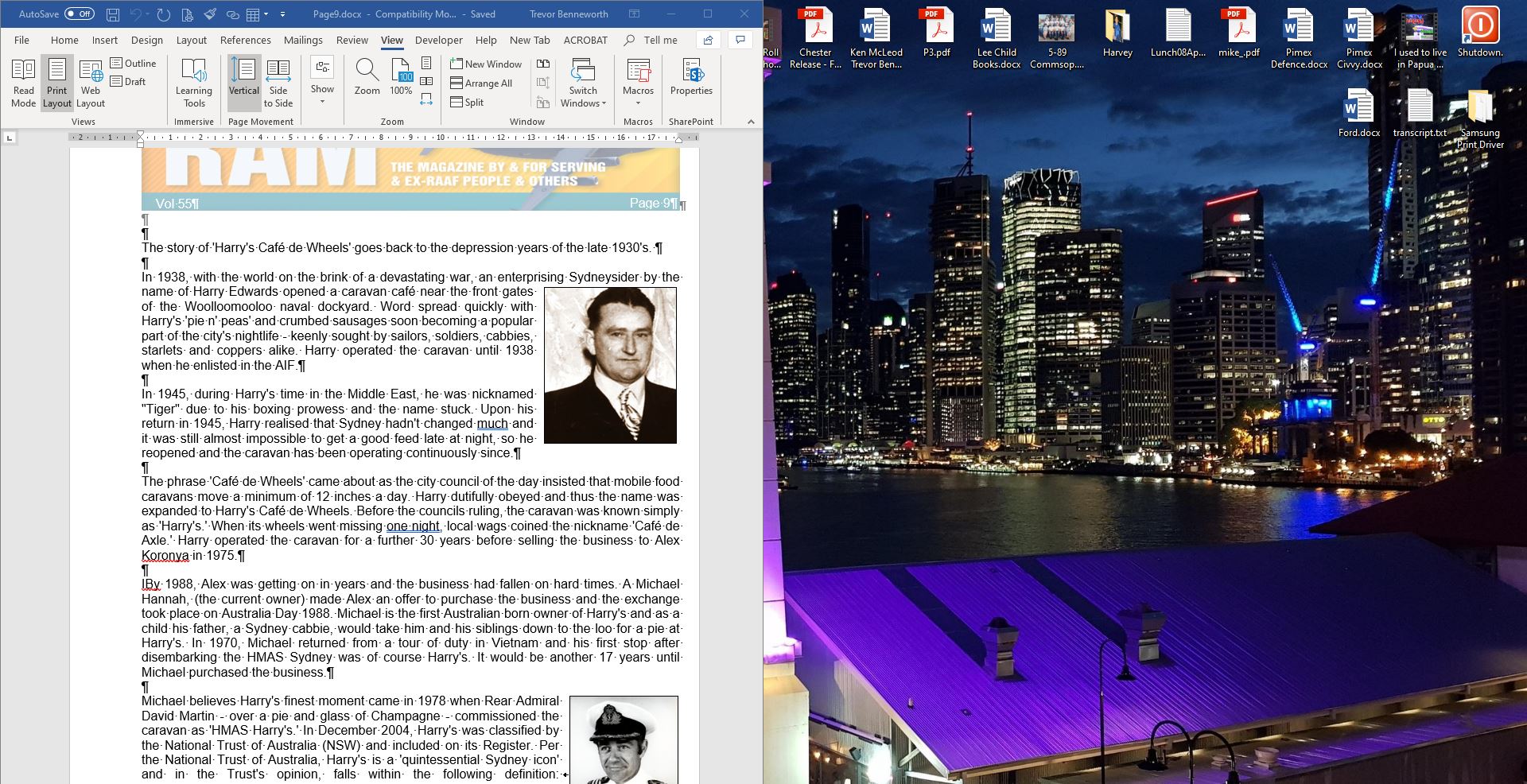Select the naval officer photo in the document
Image resolution: width=1527 pixels, height=784 pixels.
pyautogui.click(x=624, y=739)
